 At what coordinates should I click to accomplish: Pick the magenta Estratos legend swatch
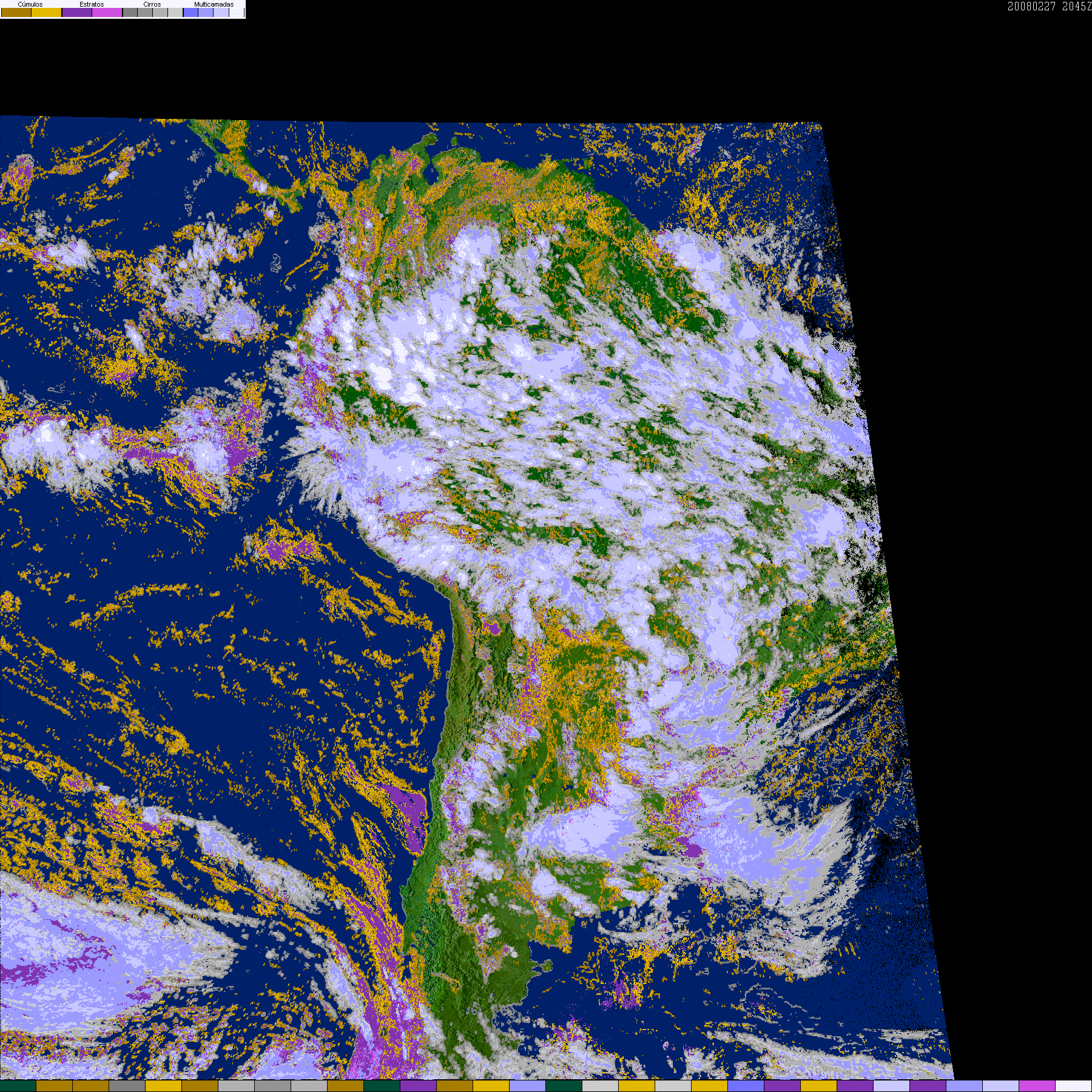[107, 12]
